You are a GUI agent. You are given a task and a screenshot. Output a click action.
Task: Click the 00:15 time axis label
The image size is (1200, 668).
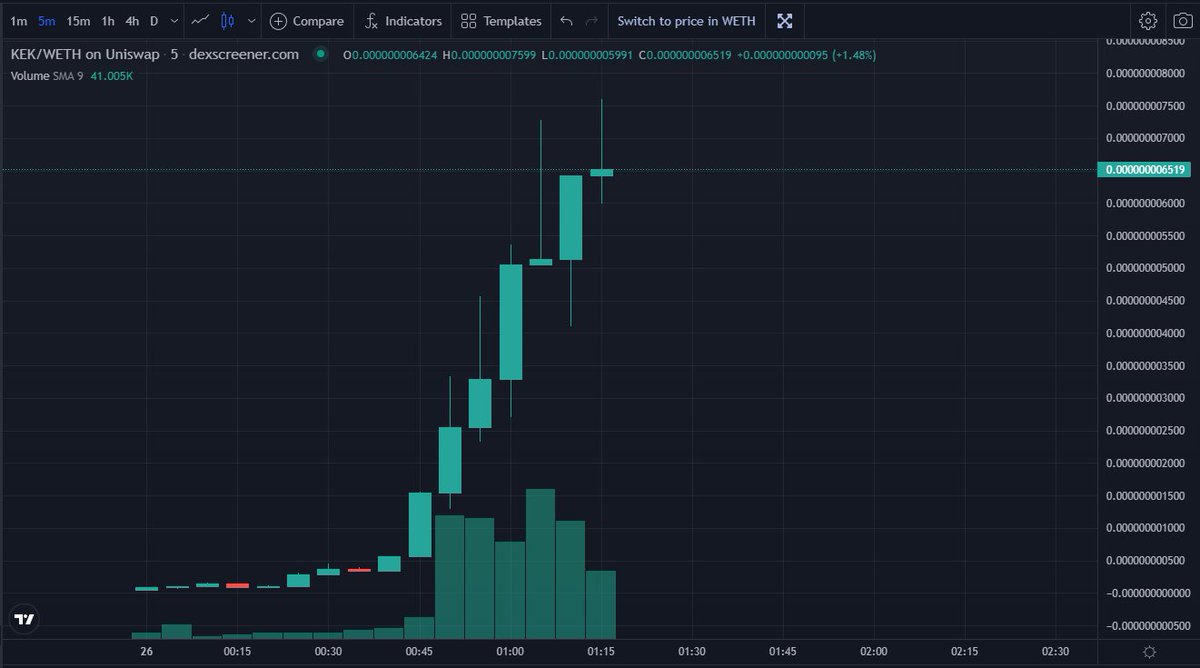(x=237, y=651)
